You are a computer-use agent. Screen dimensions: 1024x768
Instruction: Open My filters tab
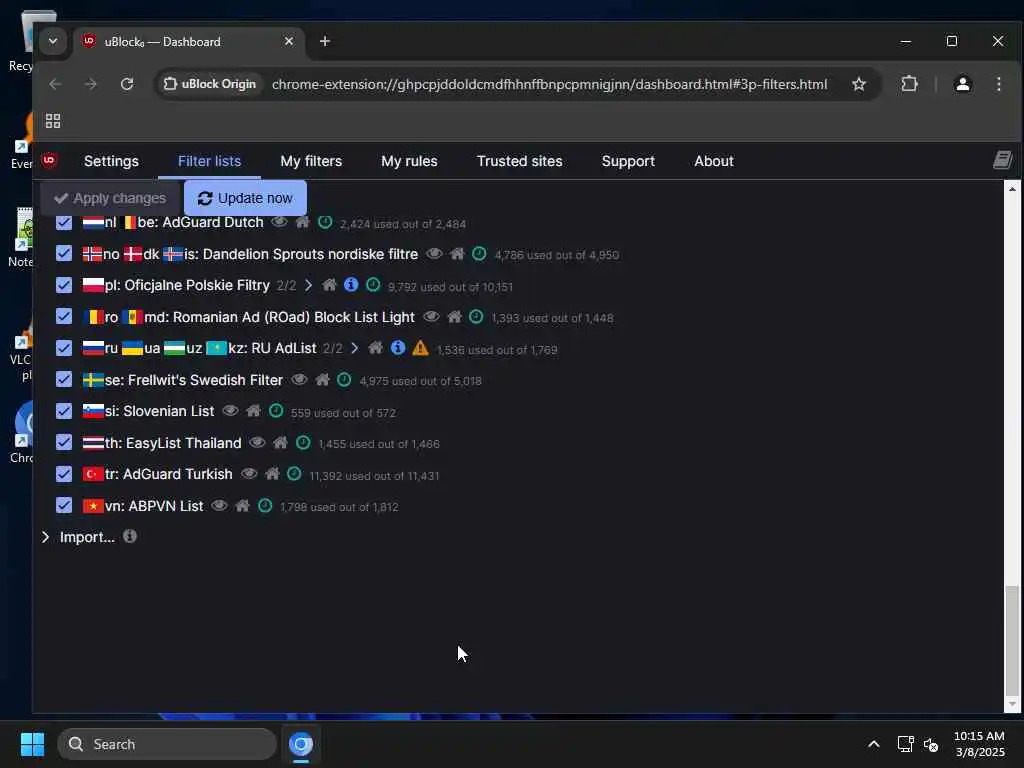pyautogui.click(x=311, y=161)
